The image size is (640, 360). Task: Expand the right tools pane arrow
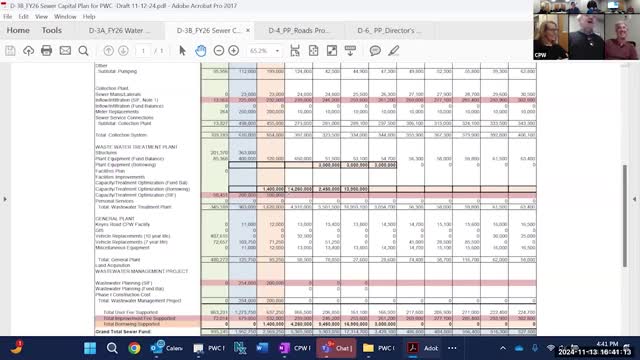pos(634,199)
